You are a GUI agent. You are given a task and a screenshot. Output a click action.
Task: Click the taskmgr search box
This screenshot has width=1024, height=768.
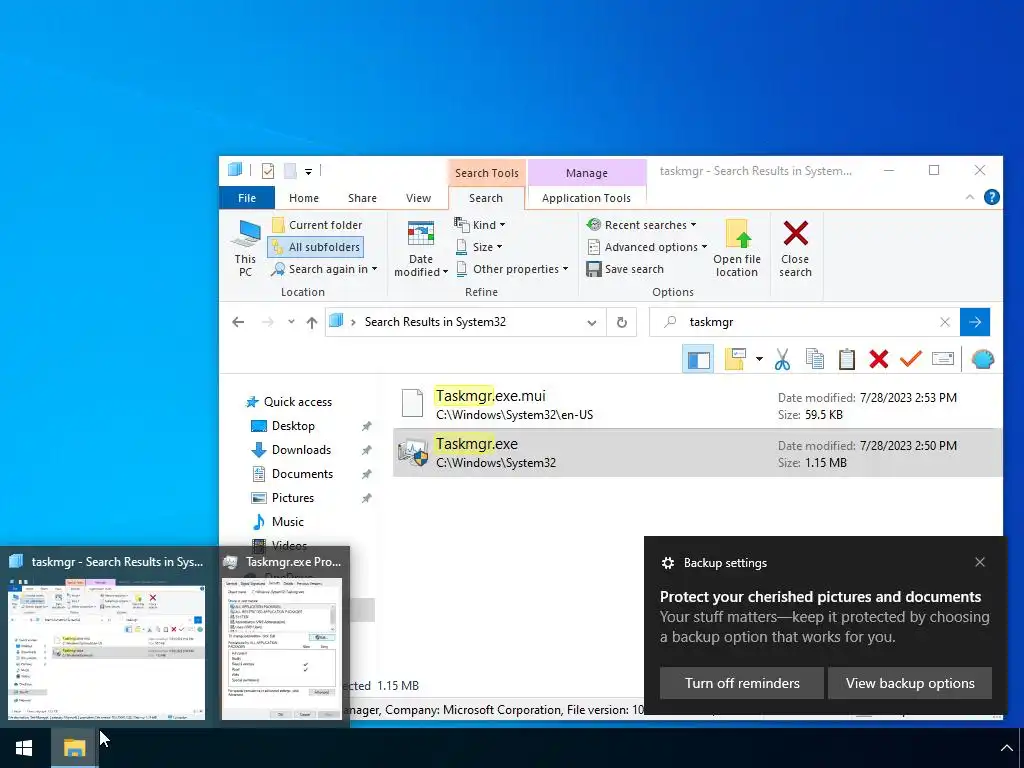(x=804, y=322)
